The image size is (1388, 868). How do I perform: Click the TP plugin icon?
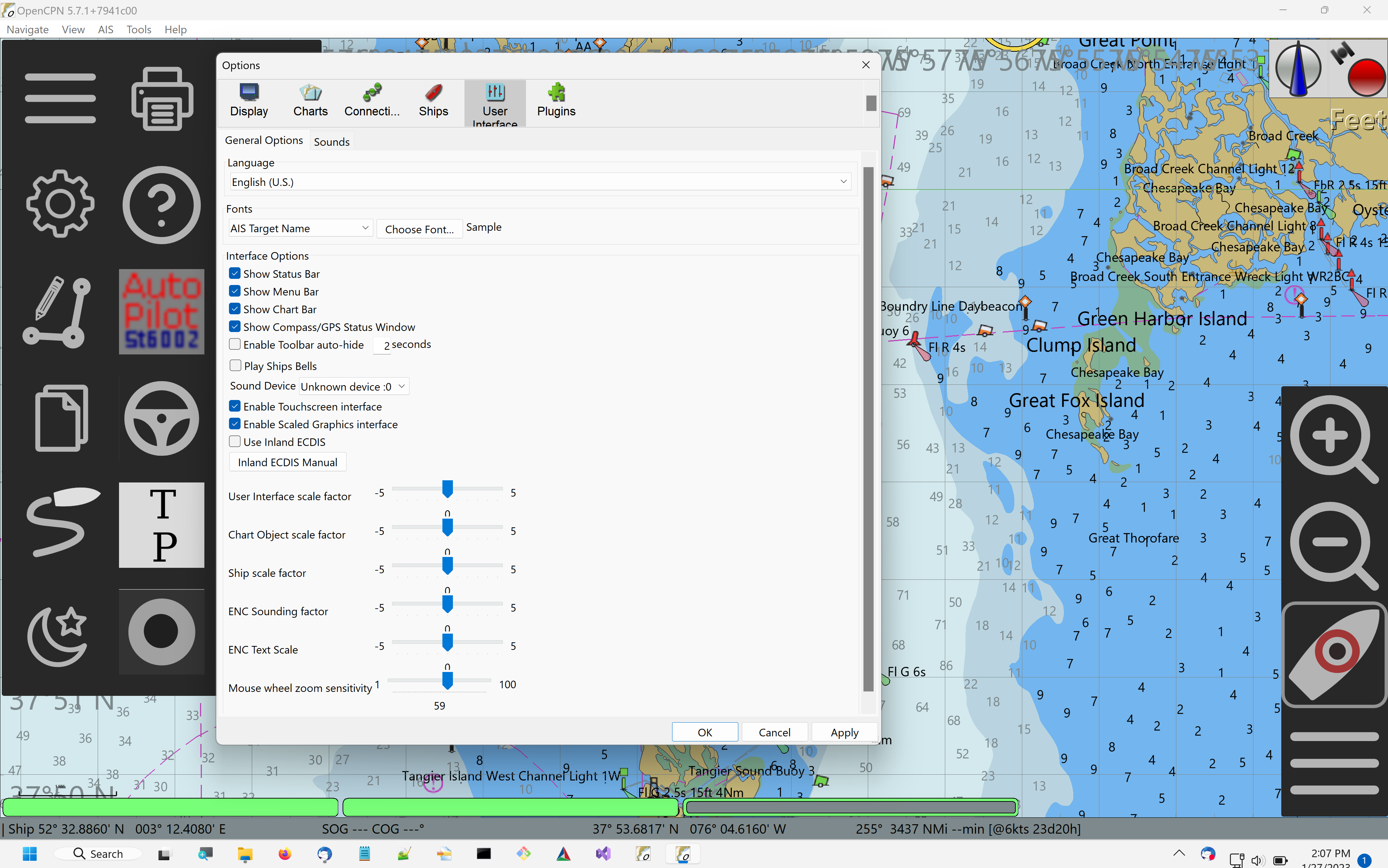(162, 525)
